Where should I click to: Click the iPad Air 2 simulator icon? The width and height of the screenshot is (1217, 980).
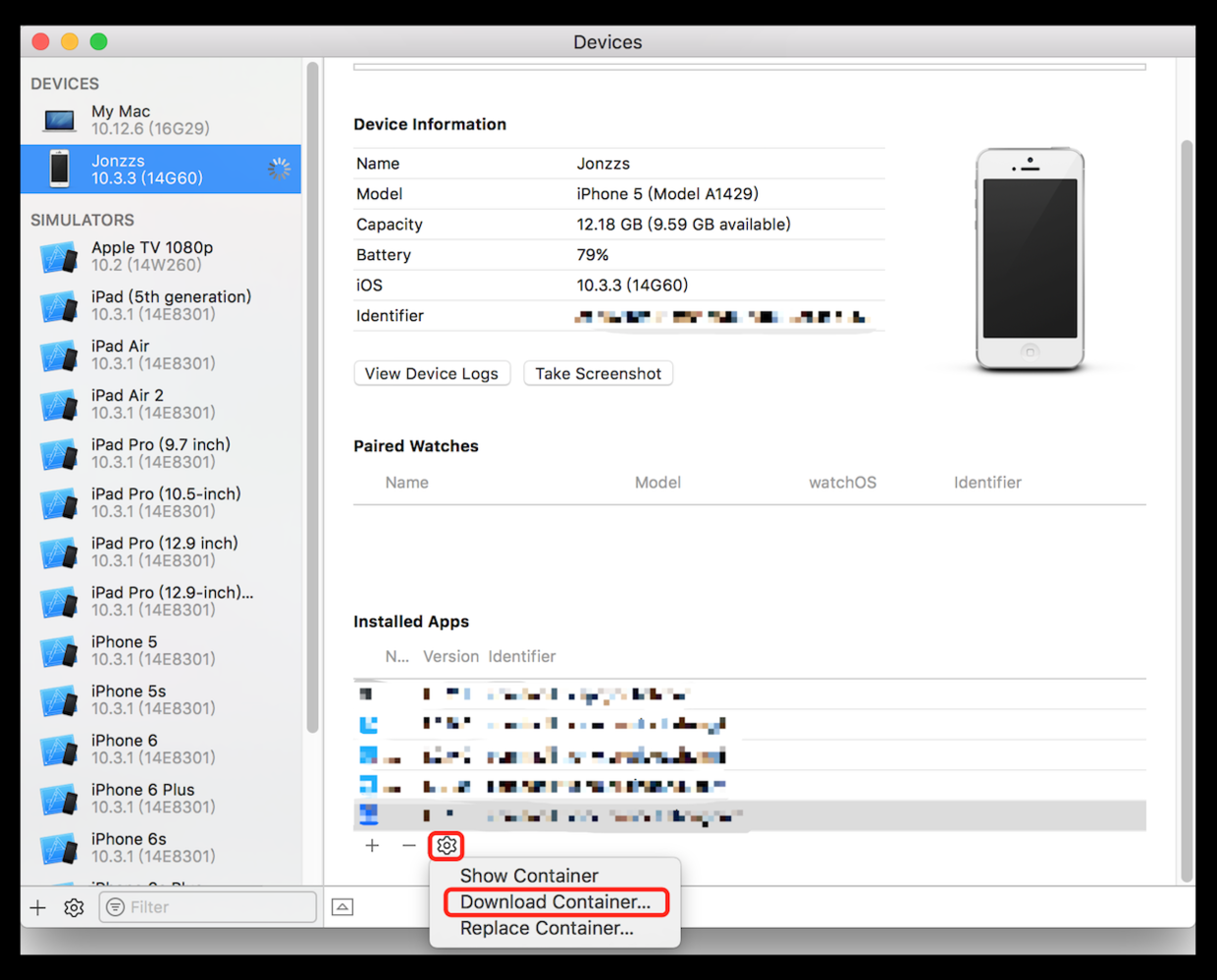click(59, 404)
